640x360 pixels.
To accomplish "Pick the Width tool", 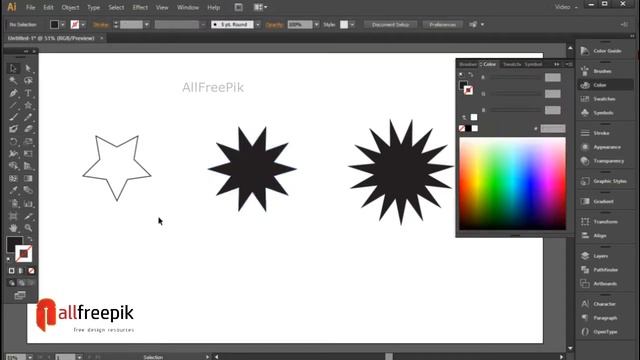I will [13, 154].
